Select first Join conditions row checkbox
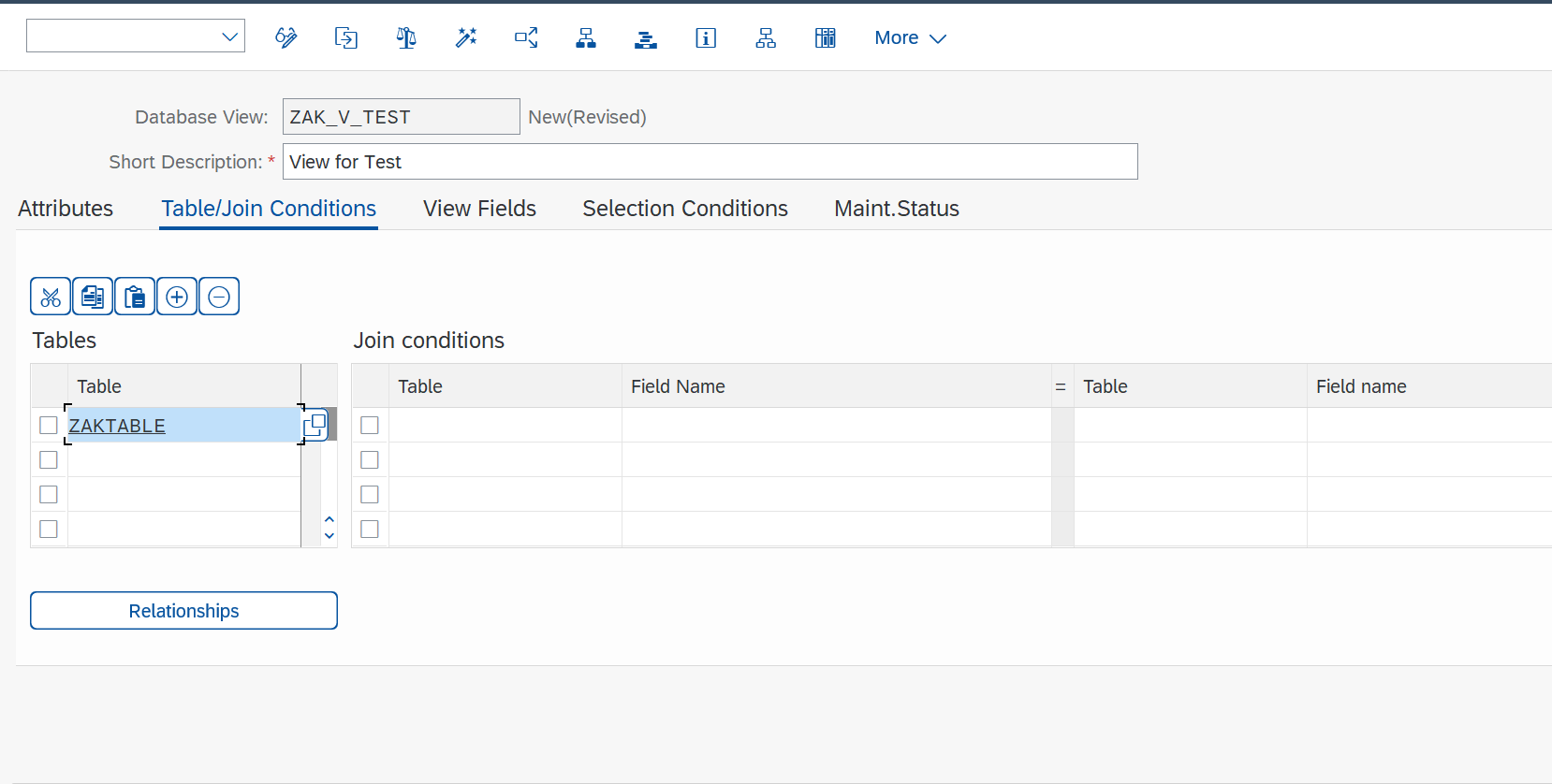 tap(370, 426)
